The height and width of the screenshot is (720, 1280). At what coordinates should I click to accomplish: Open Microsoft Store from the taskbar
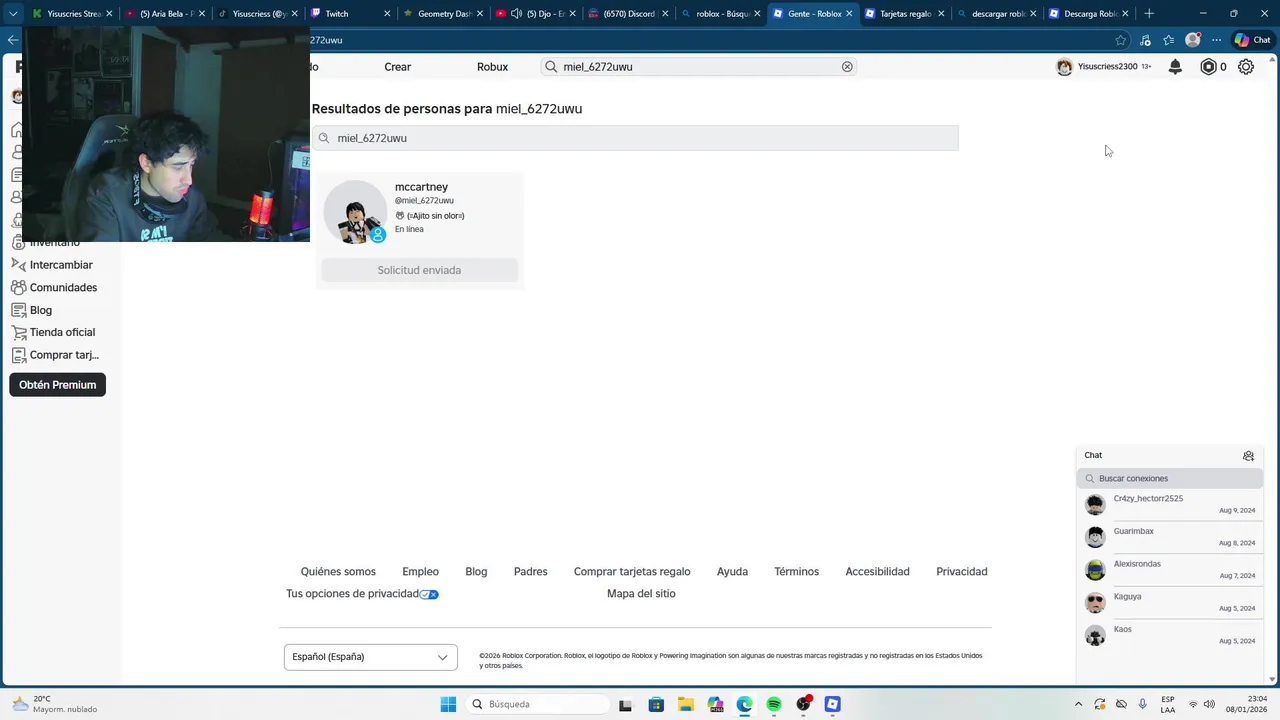coord(656,704)
